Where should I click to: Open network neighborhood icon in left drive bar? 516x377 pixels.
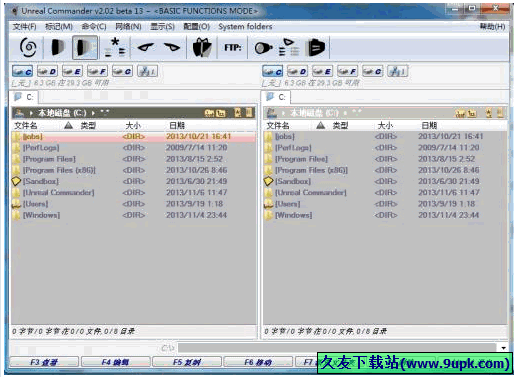(x=147, y=71)
